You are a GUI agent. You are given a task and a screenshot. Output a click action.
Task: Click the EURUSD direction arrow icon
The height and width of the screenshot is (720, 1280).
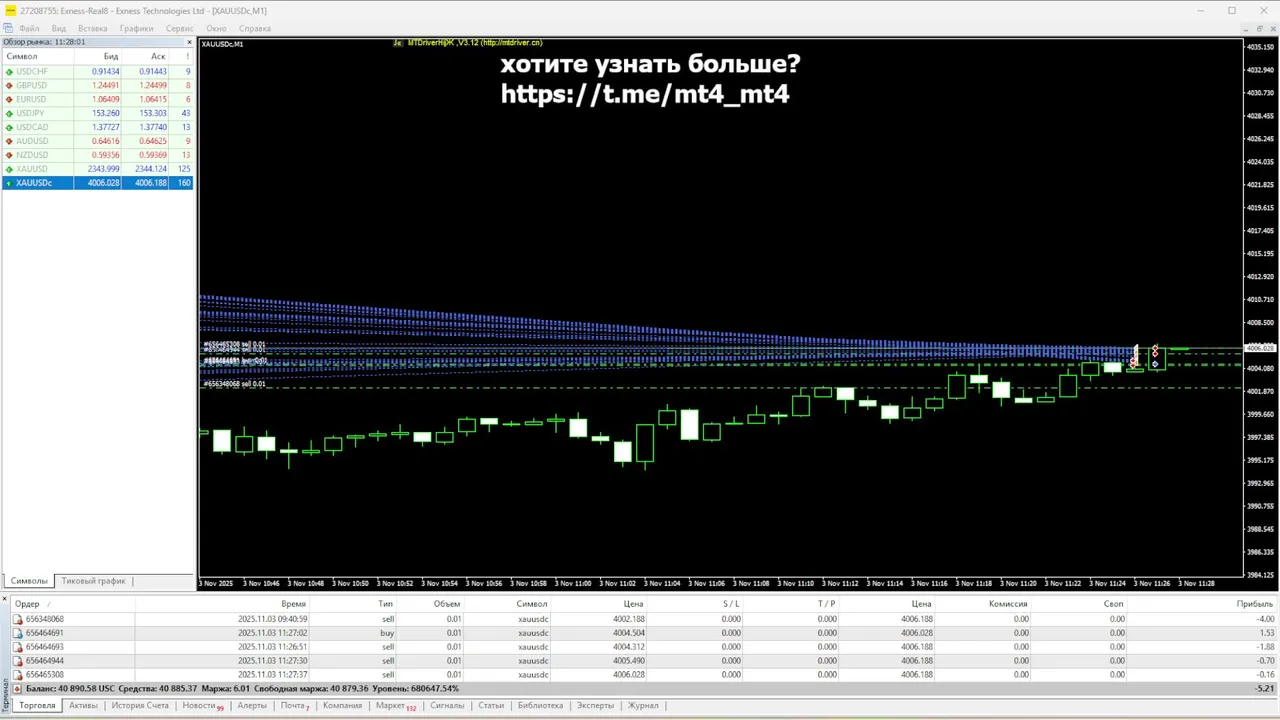10,100
